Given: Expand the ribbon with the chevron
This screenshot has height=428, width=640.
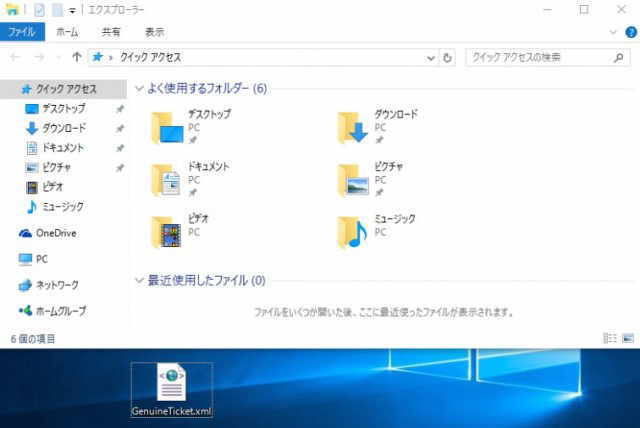Looking at the screenshot, I should (613, 32).
